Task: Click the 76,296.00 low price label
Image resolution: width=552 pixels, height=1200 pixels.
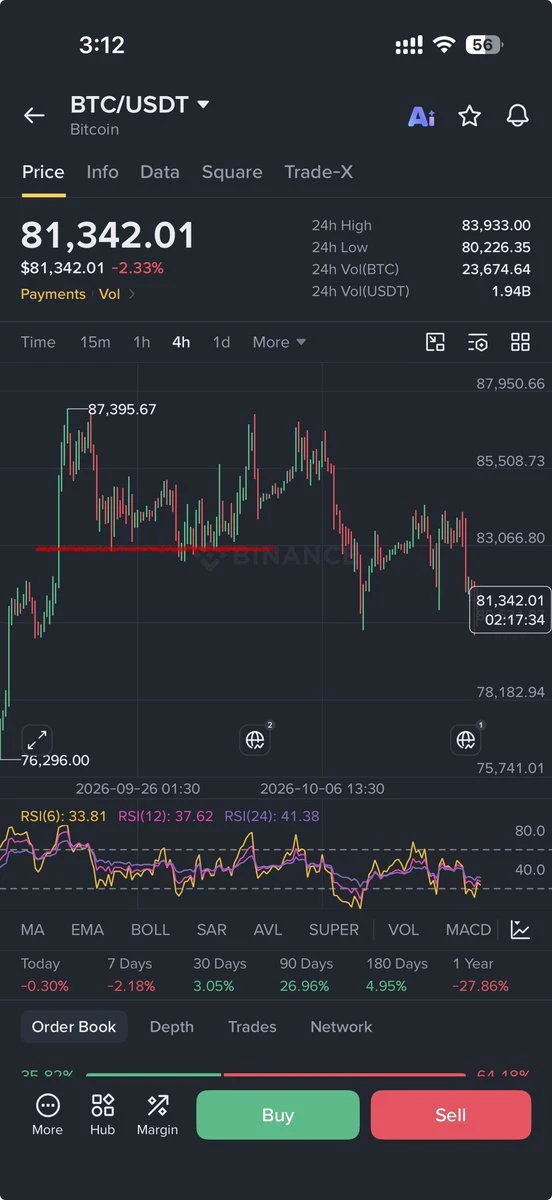Action: [56, 760]
